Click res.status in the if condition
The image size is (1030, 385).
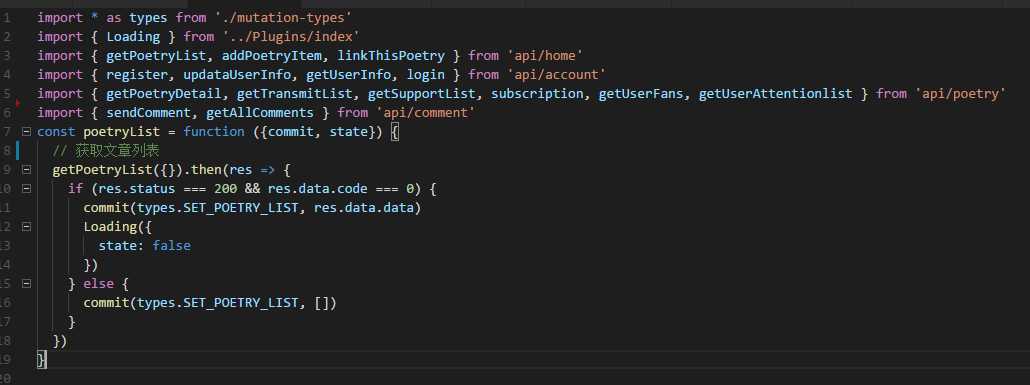tap(137, 189)
